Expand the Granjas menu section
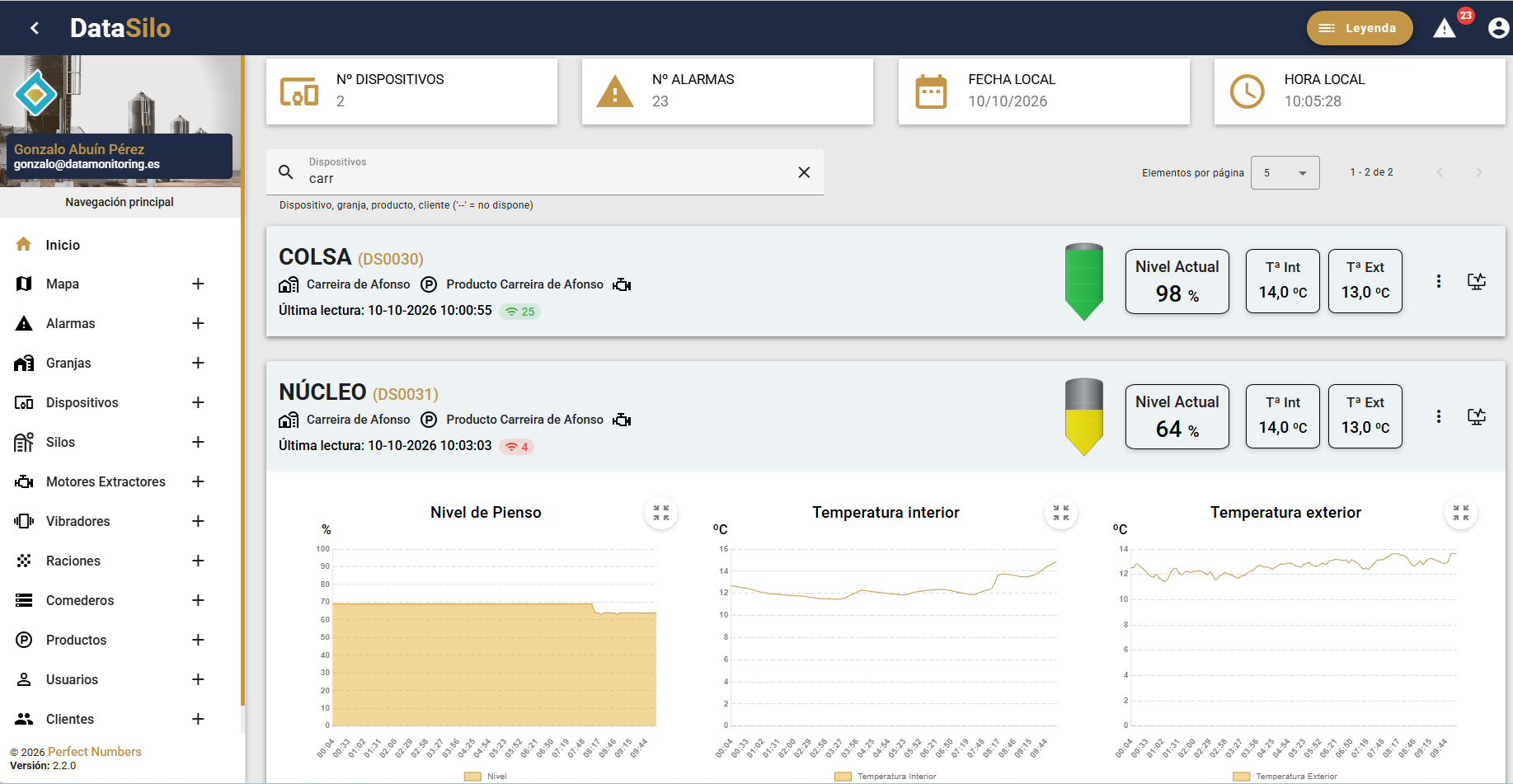 coord(198,363)
